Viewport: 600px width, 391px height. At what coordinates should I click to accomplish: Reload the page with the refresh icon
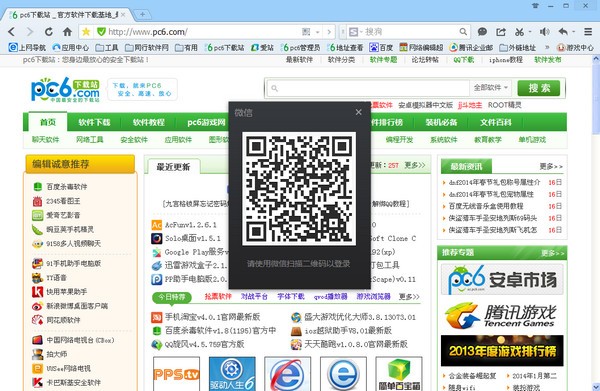point(49,32)
